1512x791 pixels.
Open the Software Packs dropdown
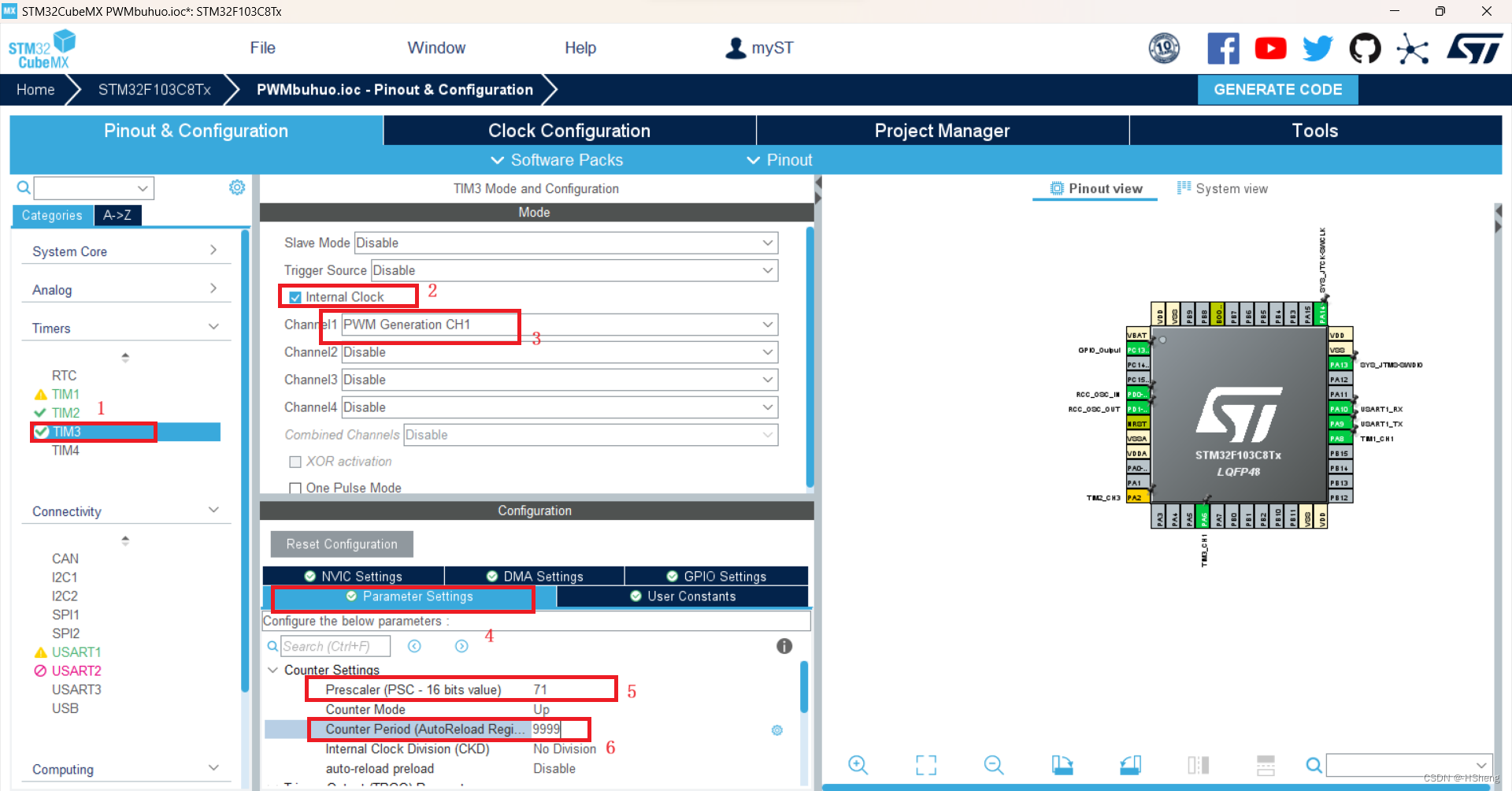click(556, 160)
